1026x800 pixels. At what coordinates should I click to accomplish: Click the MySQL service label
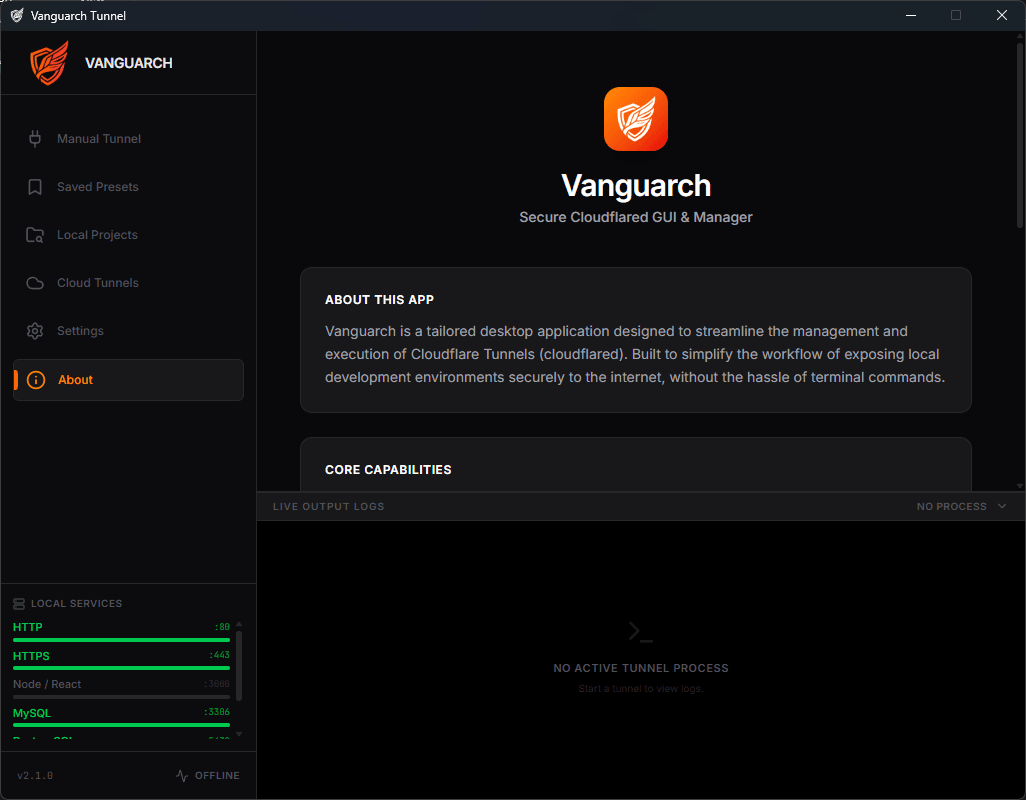(x=31, y=713)
